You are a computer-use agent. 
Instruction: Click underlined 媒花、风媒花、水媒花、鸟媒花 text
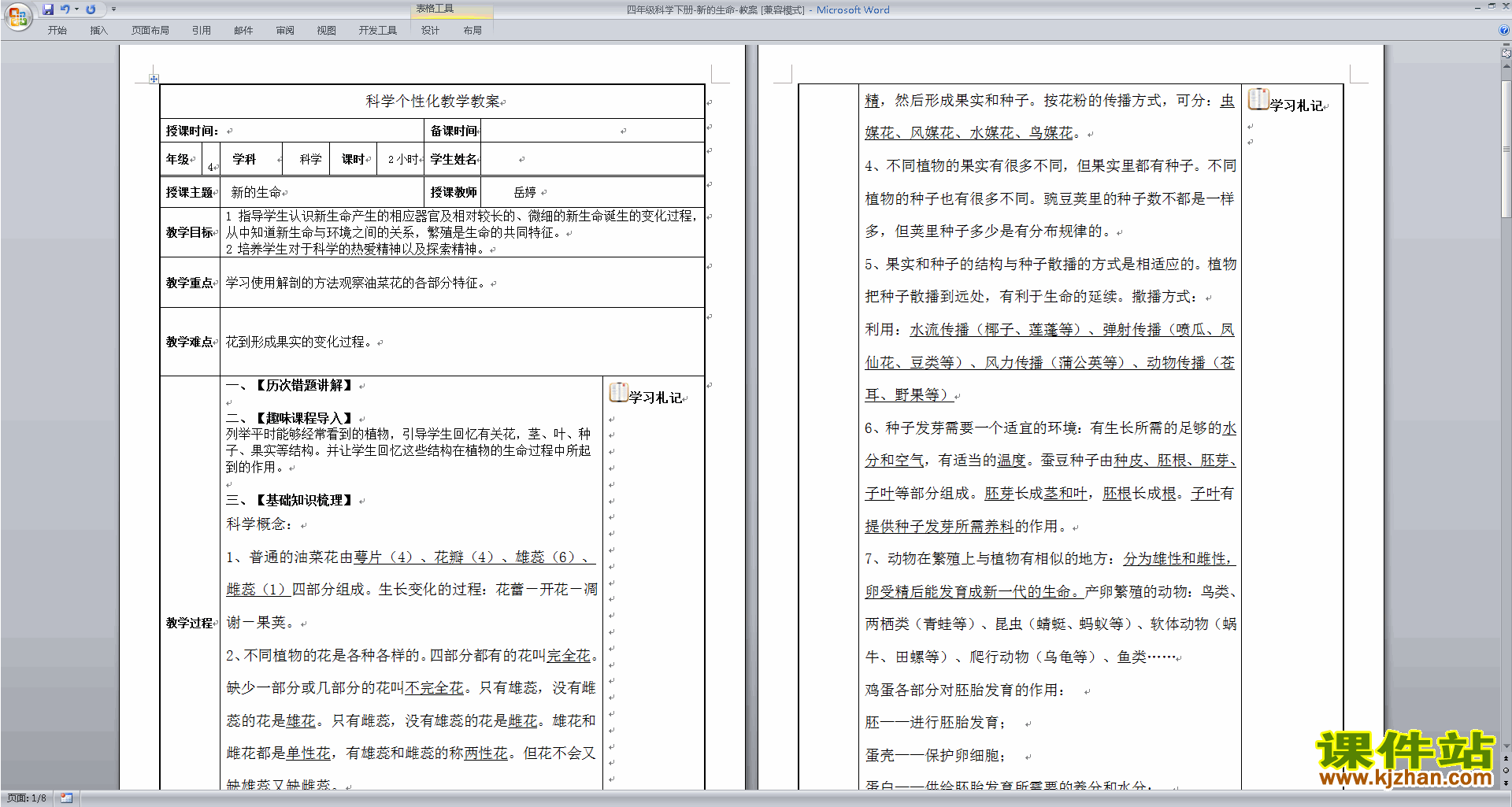click(969, 133)
